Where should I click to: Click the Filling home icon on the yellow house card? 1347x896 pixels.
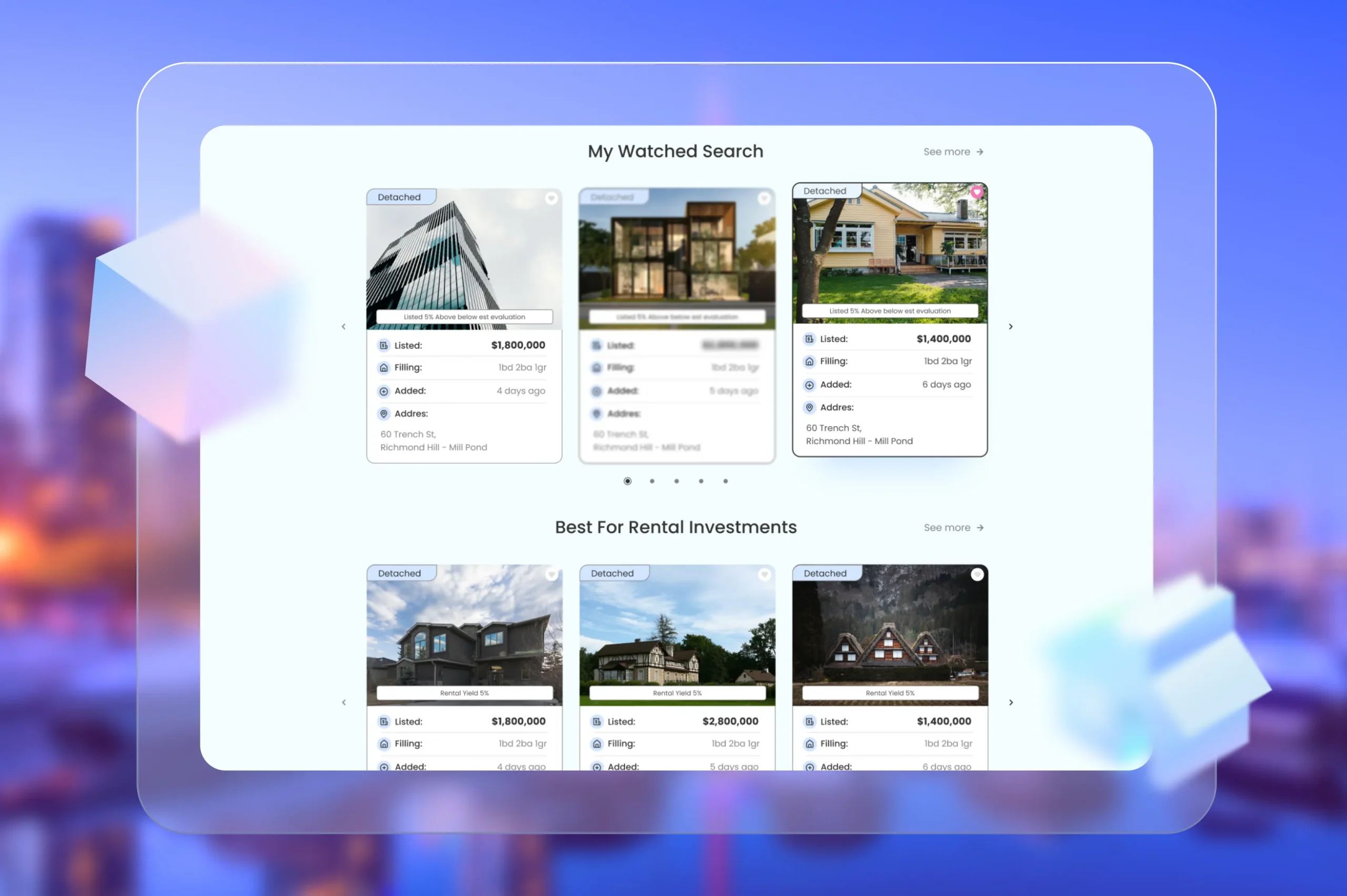(809, 361)
